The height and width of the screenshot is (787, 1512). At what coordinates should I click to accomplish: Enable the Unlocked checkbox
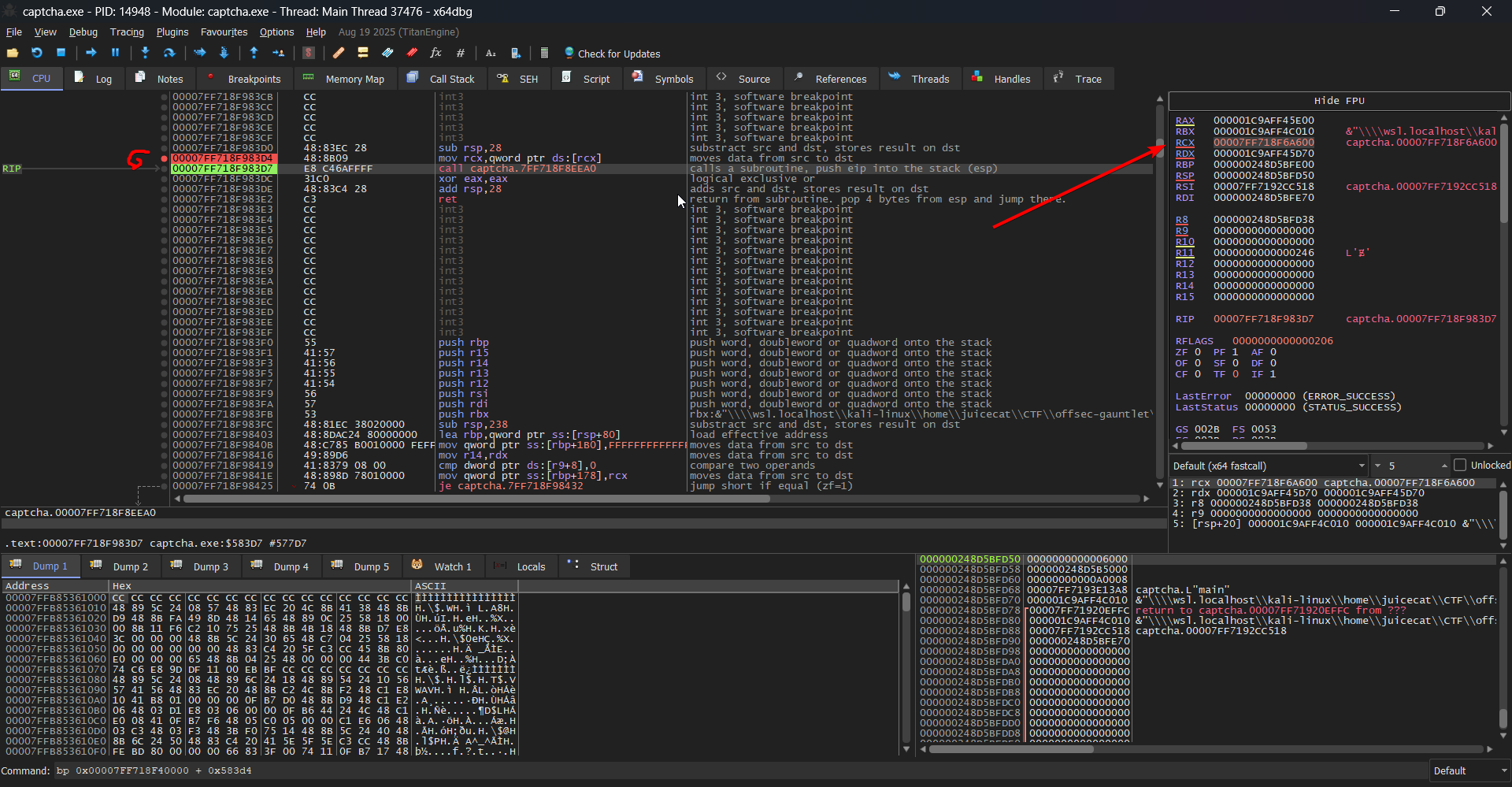point(1460,466)
